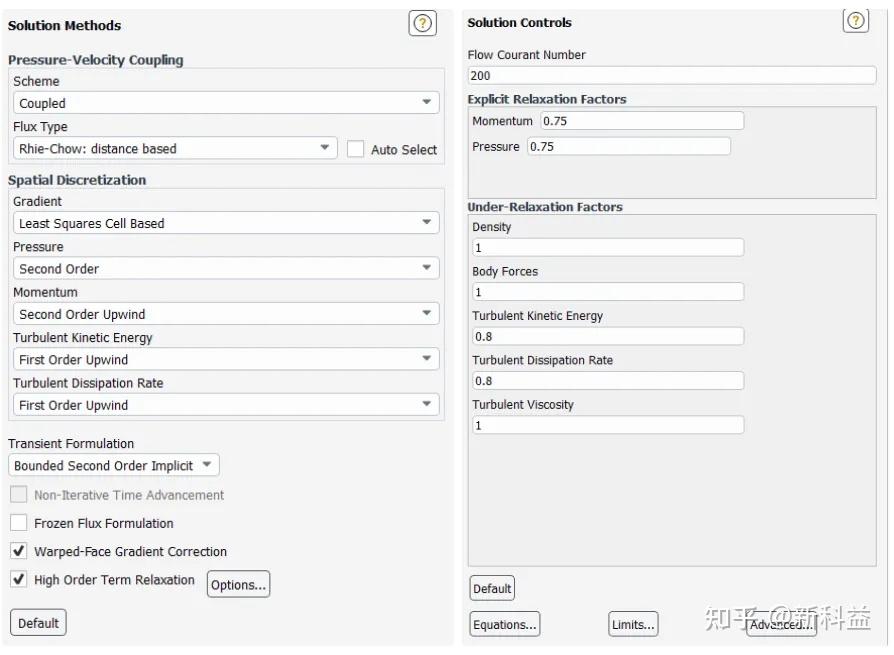Image resolution: width=894 pixels, height=655 pixels.
Task: Expand Pressure Second Order dropdown
Action: tap(226, 269)
